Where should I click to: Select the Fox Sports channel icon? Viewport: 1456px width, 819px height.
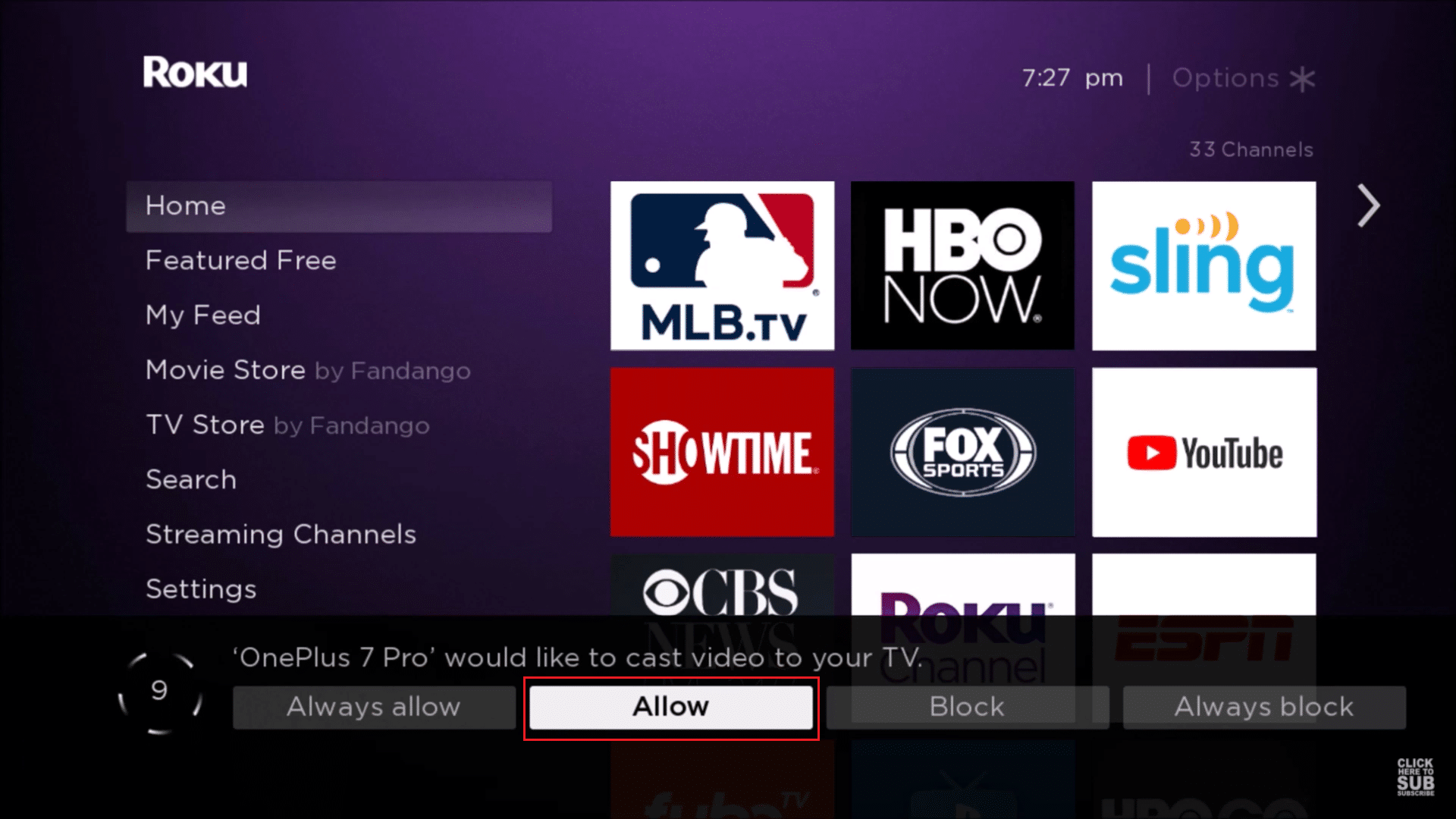tap(962, 452)
